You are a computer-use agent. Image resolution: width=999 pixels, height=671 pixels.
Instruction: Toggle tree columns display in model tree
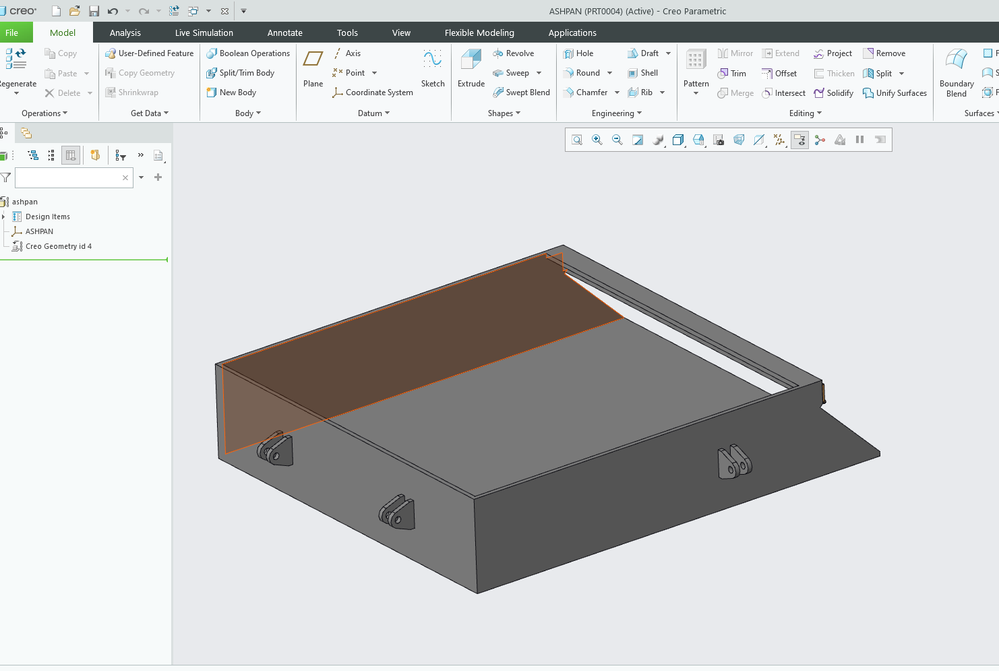[x=70, y=155]
